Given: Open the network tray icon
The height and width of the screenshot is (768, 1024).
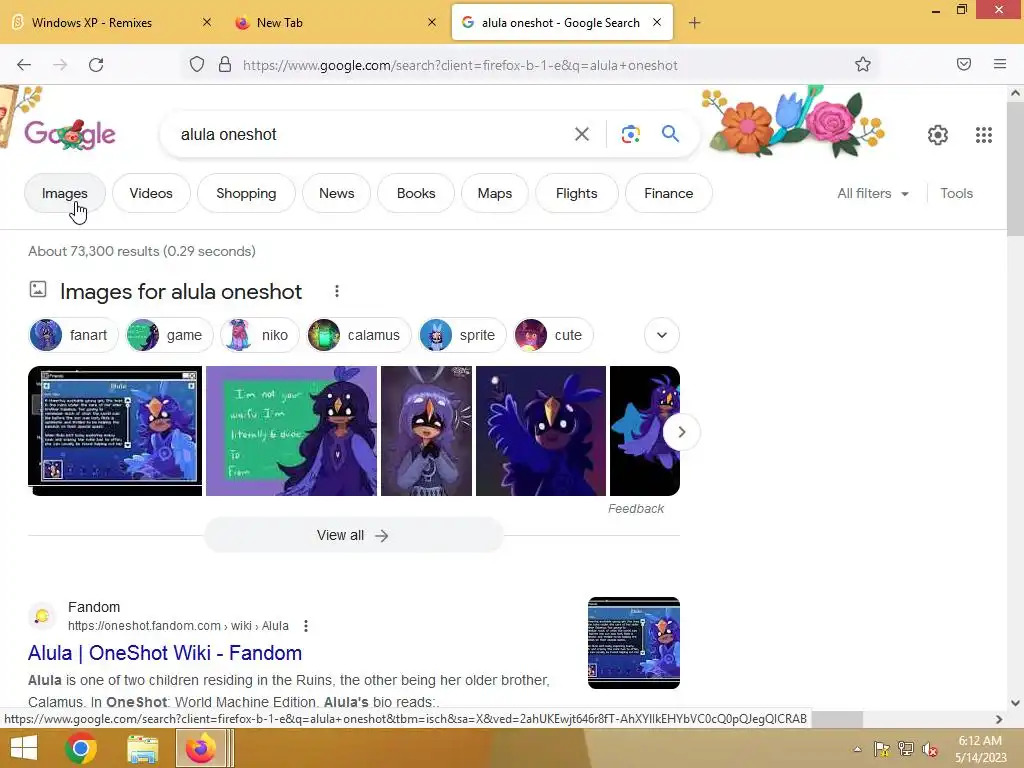Looking at the screenshot, I should (906, 749).
